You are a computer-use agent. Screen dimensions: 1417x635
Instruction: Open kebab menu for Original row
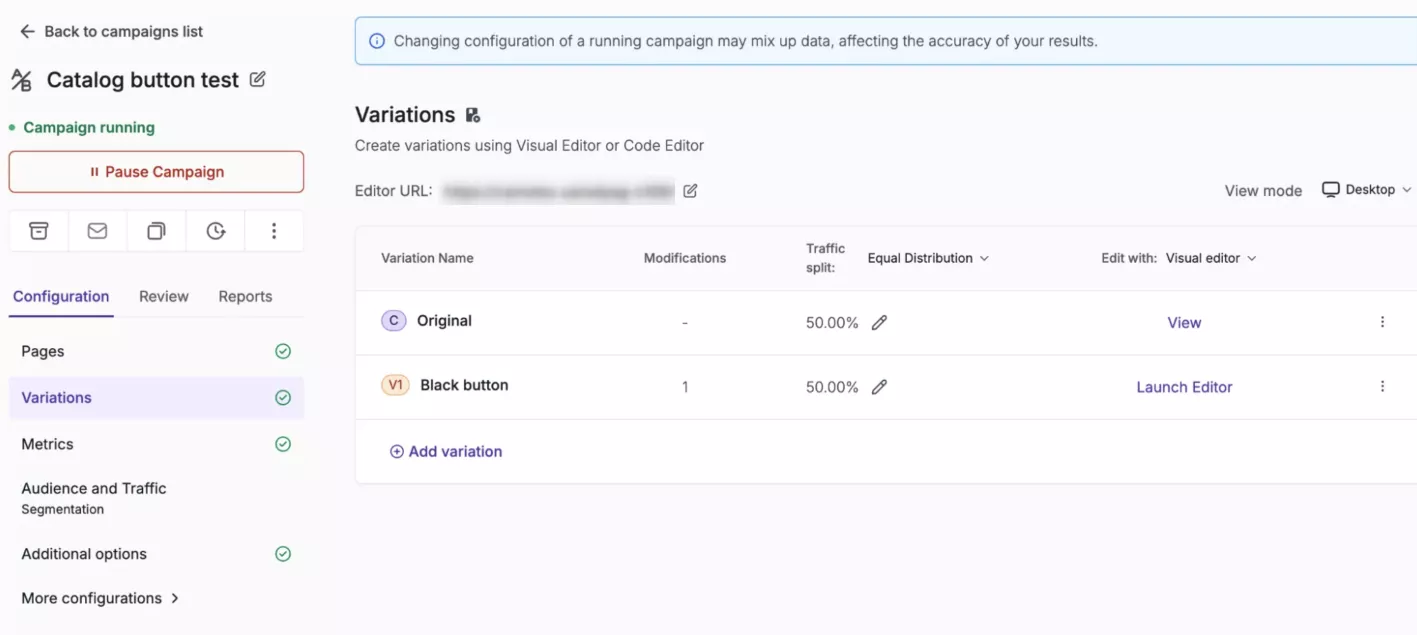tap(1382, 322)
